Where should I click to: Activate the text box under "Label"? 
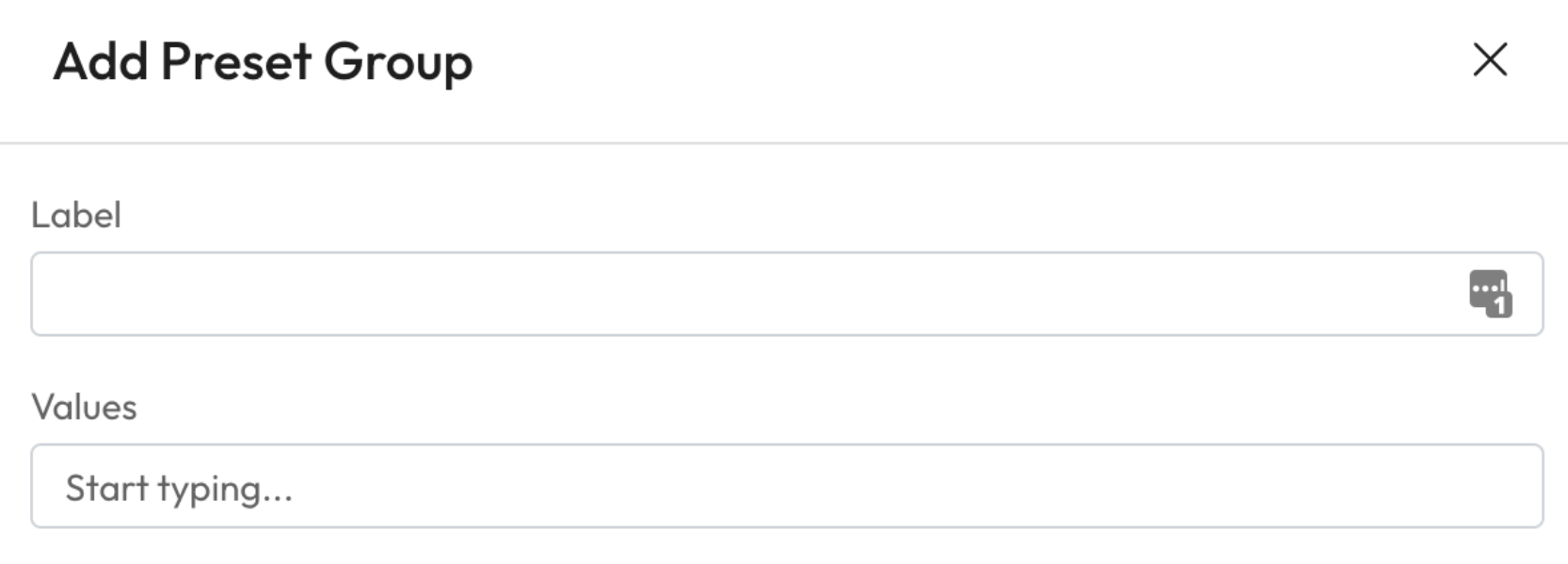[734, 294]
